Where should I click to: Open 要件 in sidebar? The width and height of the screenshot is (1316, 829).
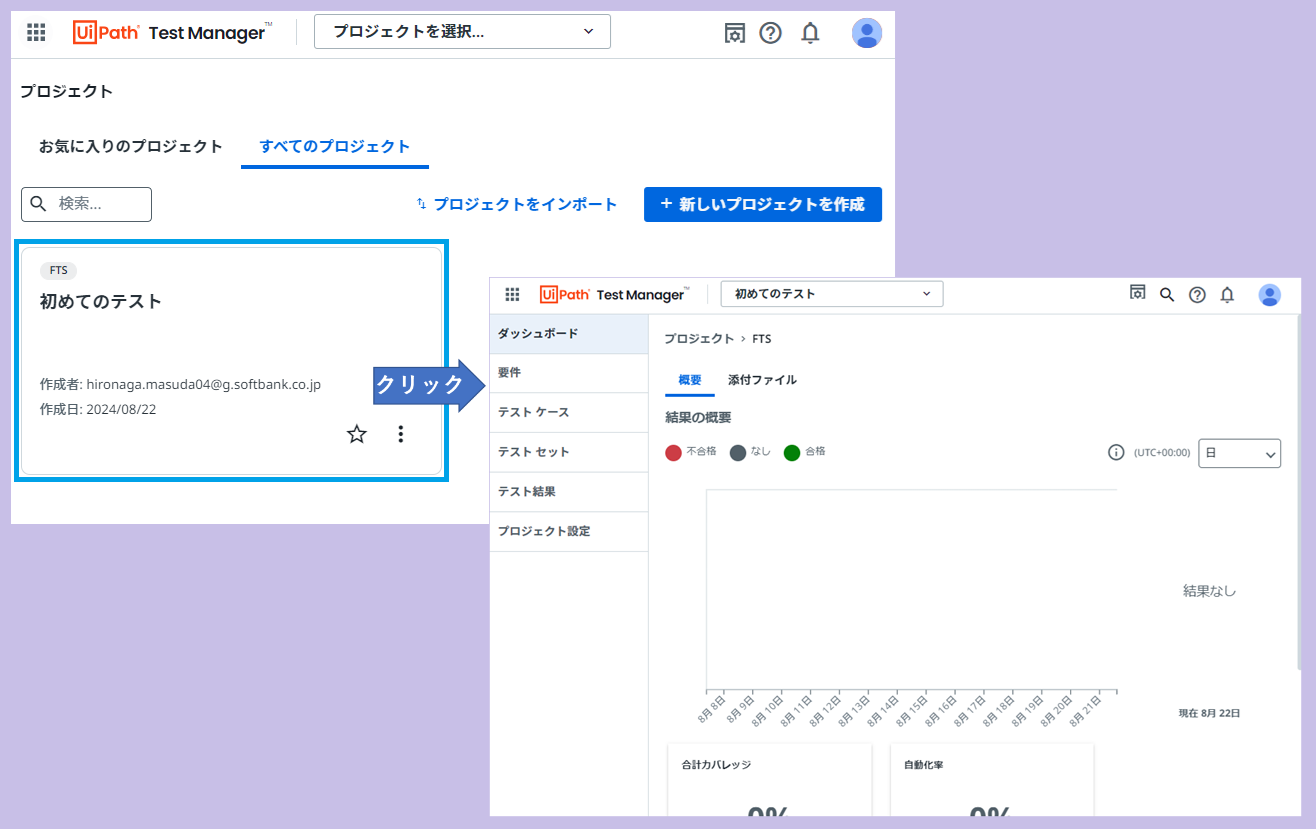pos(569,373)
